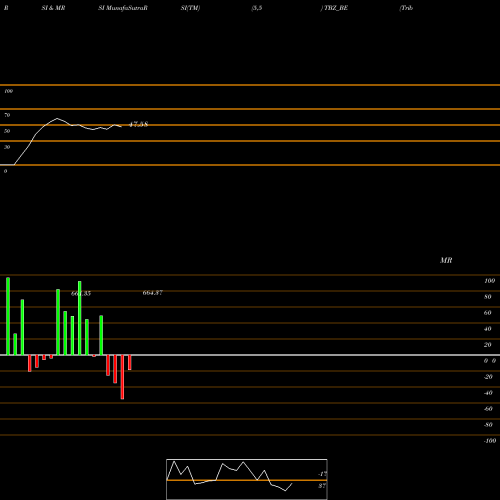
Task: Click the -40 label on MR axis
Action: click(488, 393)
